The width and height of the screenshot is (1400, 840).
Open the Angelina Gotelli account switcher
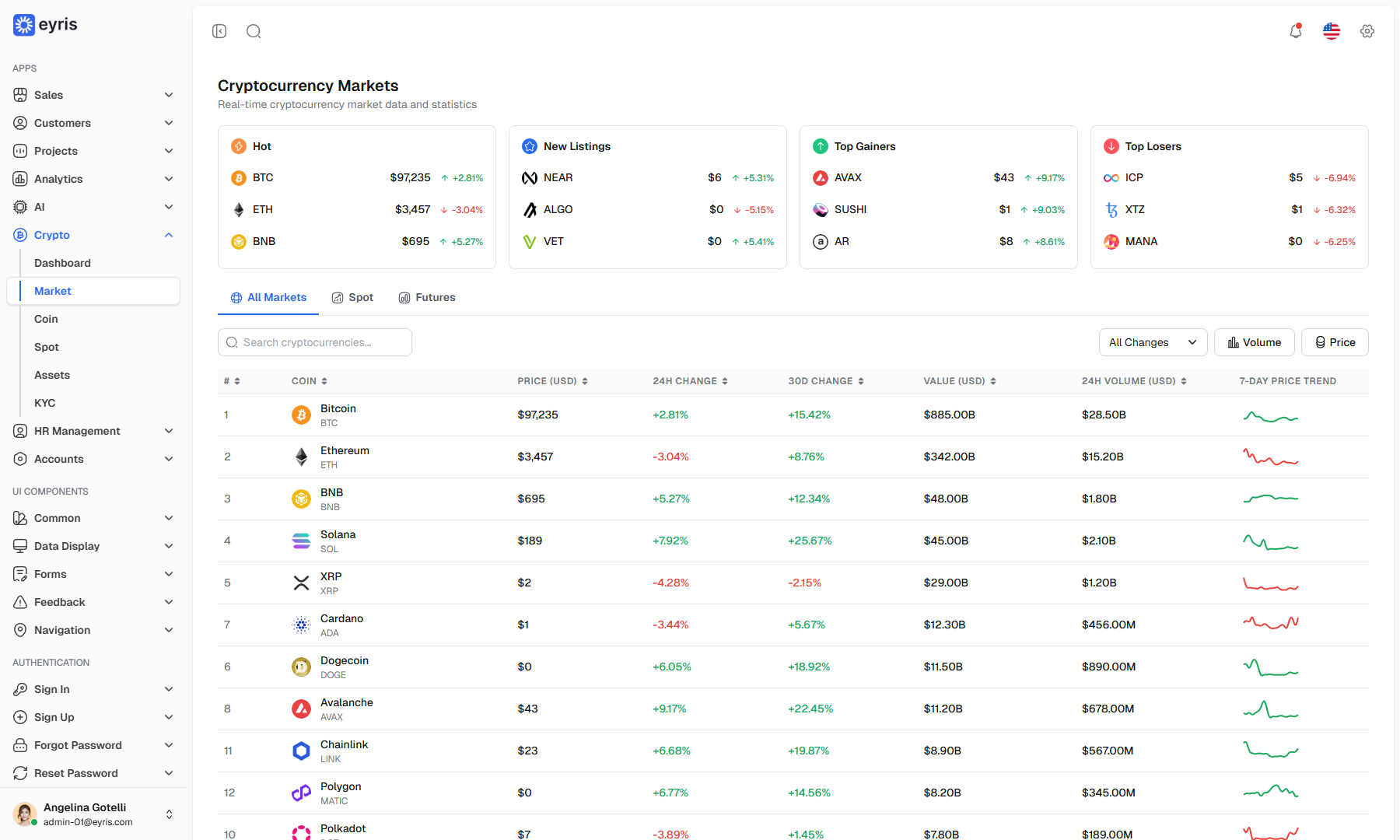point(93,814)
